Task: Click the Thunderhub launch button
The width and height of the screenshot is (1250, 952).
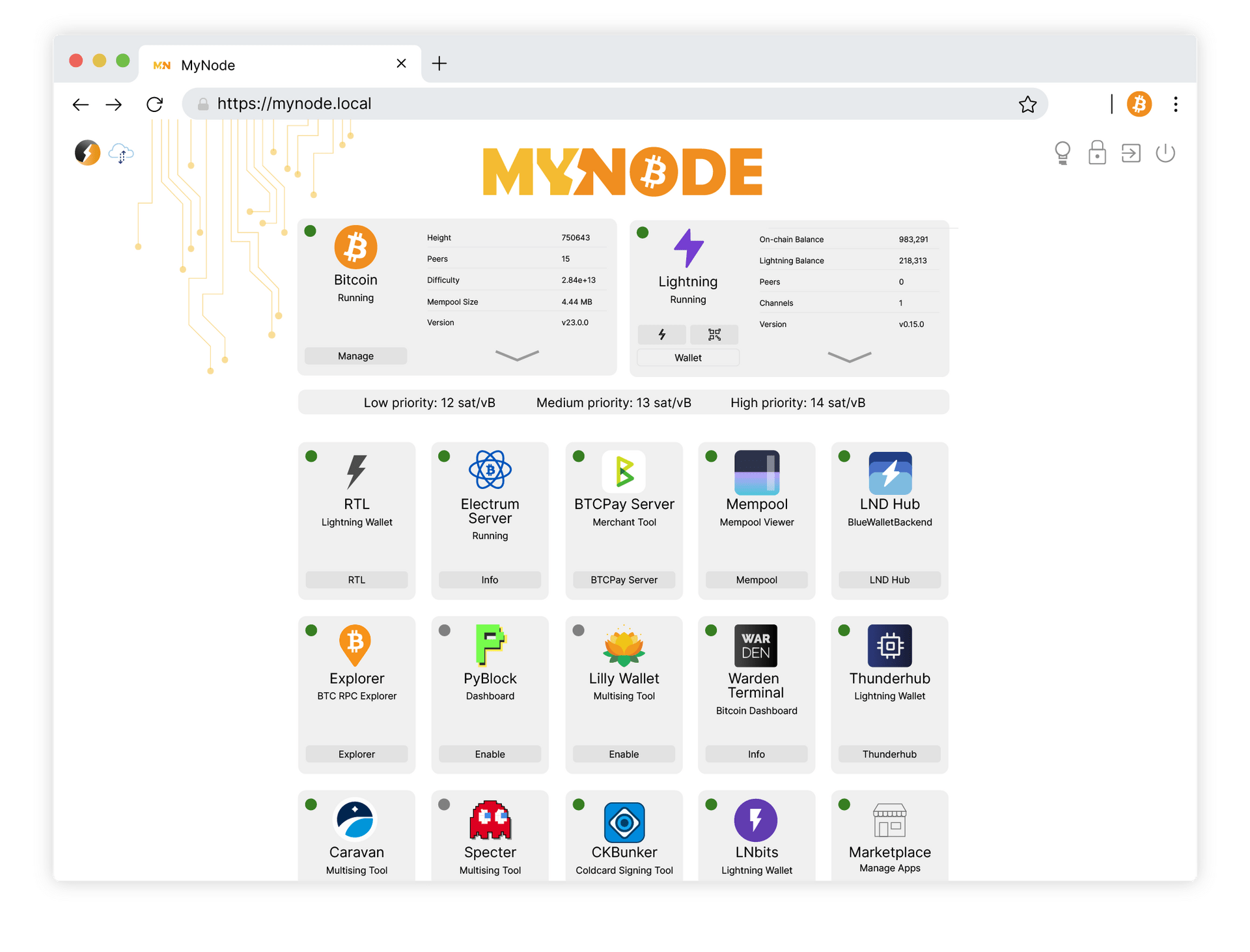Action: pos(890,754)
